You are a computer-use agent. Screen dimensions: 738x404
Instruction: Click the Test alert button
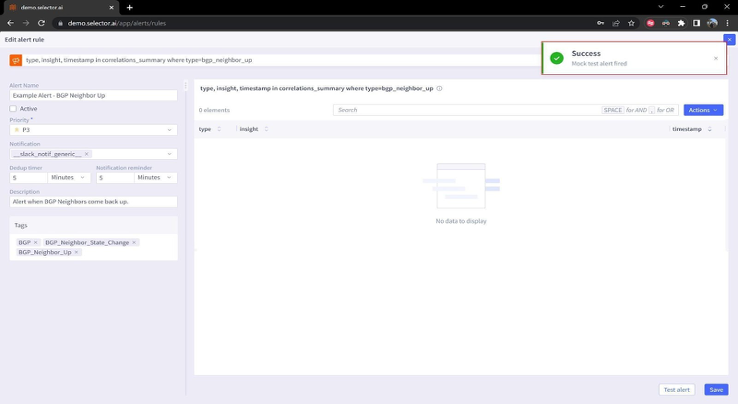pyautogui.click(x=676, y=390)
